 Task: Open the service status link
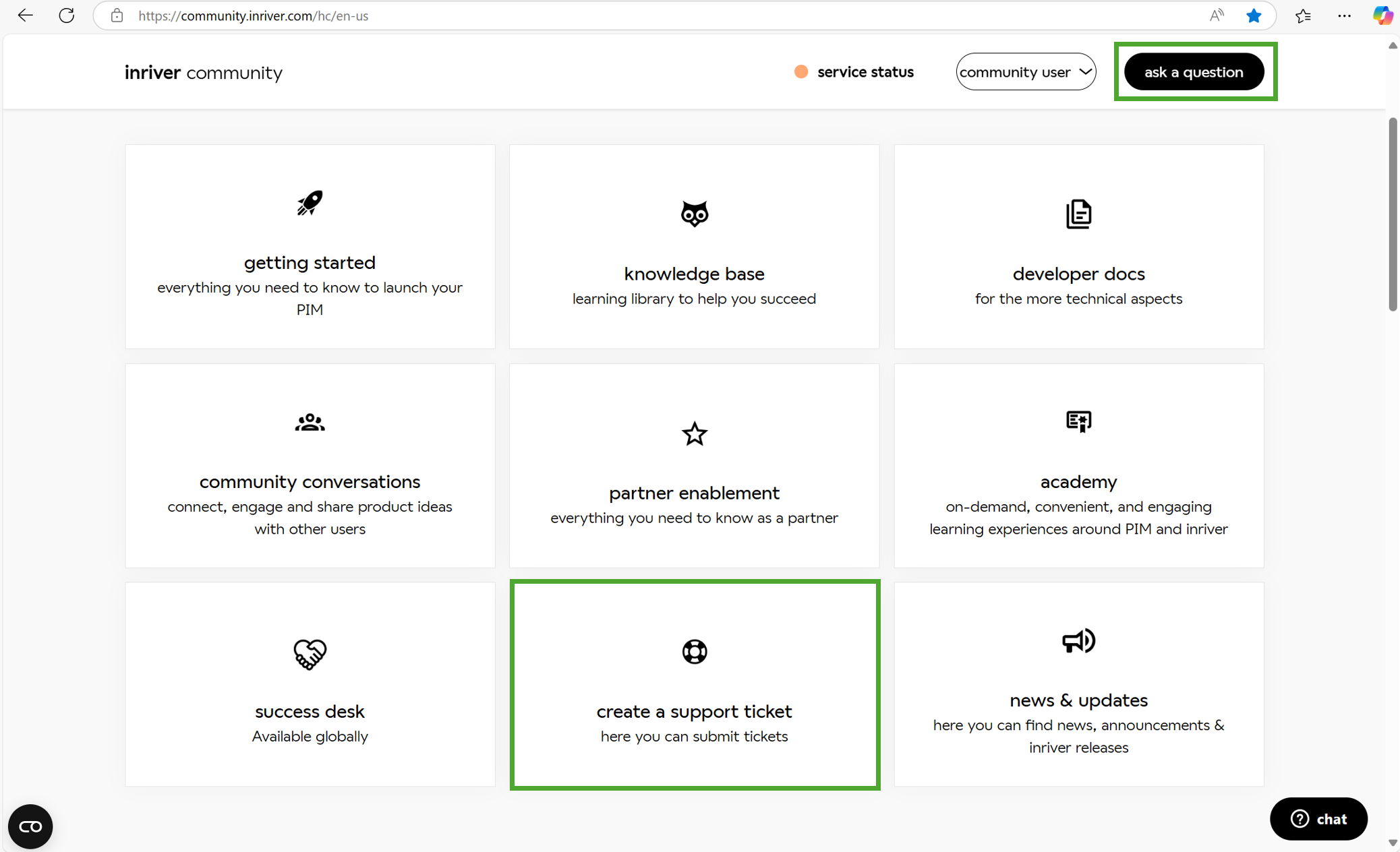[x=865, y=71]
